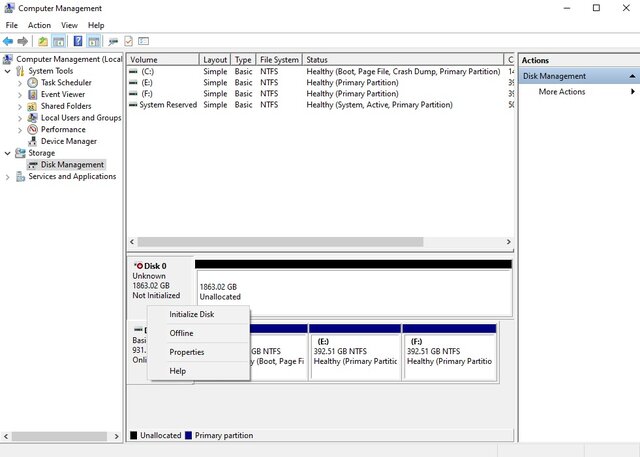Viewport: 640px width, 457px height.
Task: Select Offline in the context menu
Action: point(181,333)
